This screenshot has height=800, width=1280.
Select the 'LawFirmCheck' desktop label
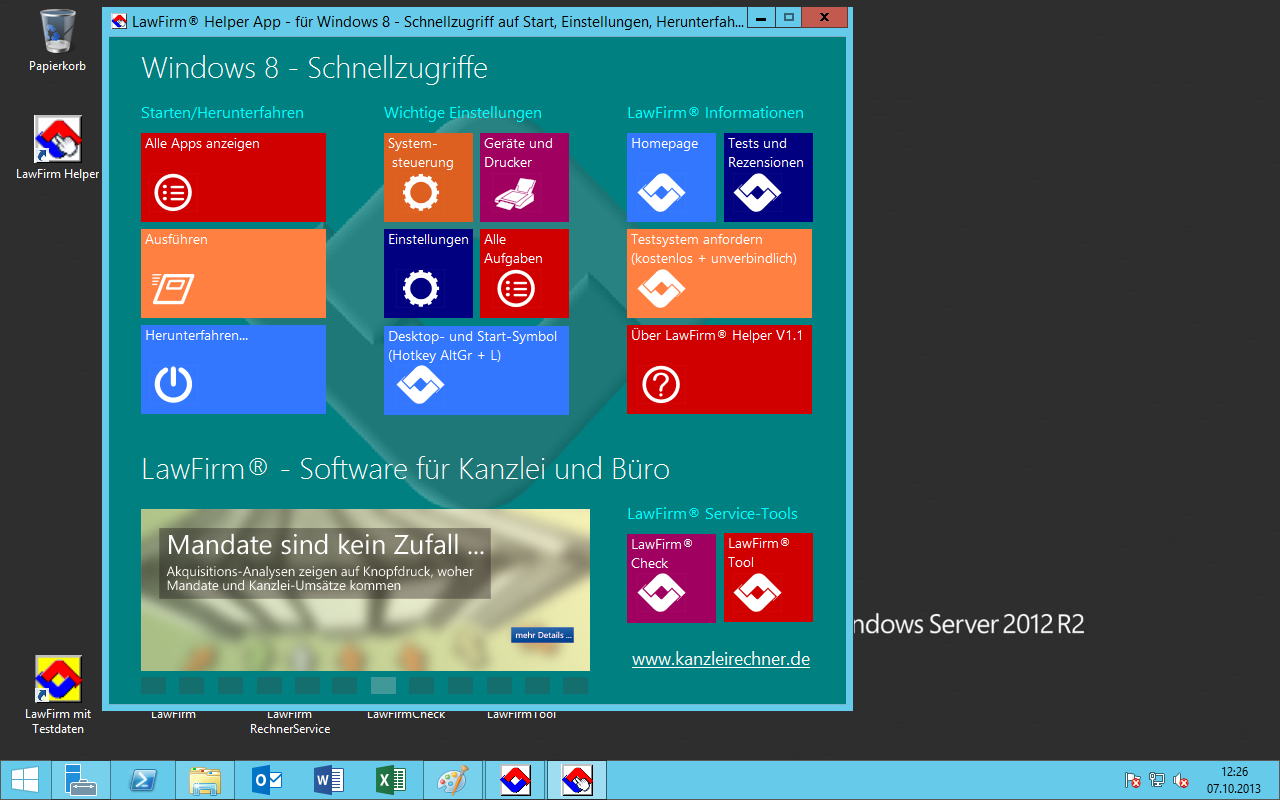pyautogui.click(x=406, y=714)
